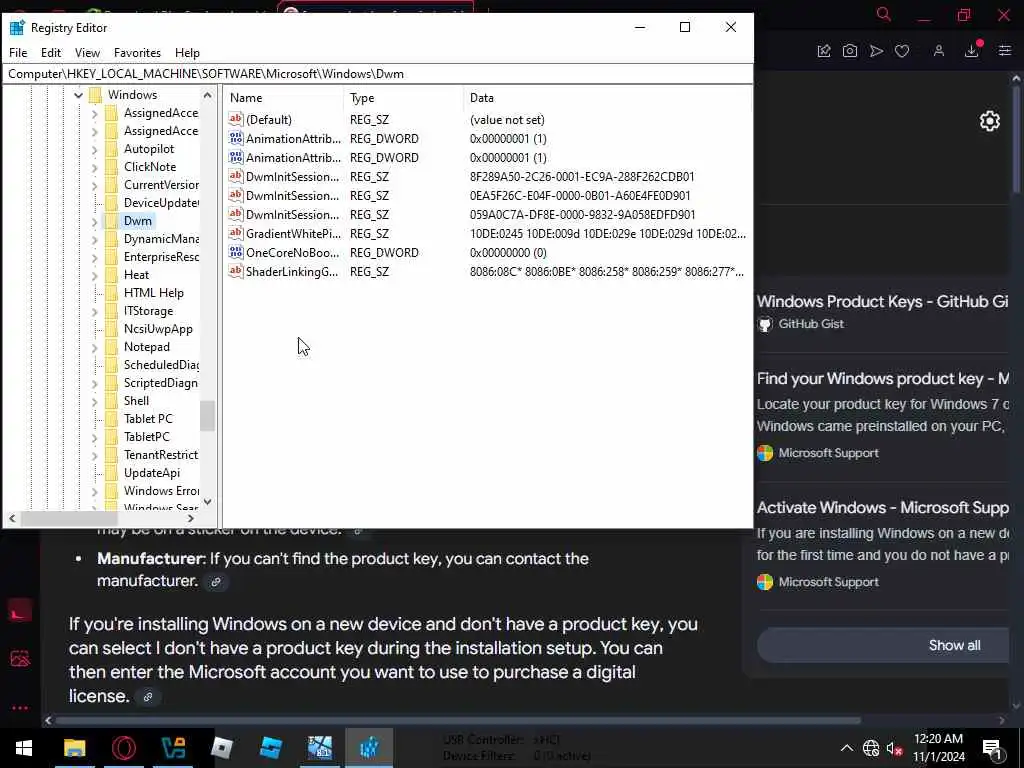Click the registry address bar path field
Viewport: 1024px width, 768px height.
pos(377,74)
